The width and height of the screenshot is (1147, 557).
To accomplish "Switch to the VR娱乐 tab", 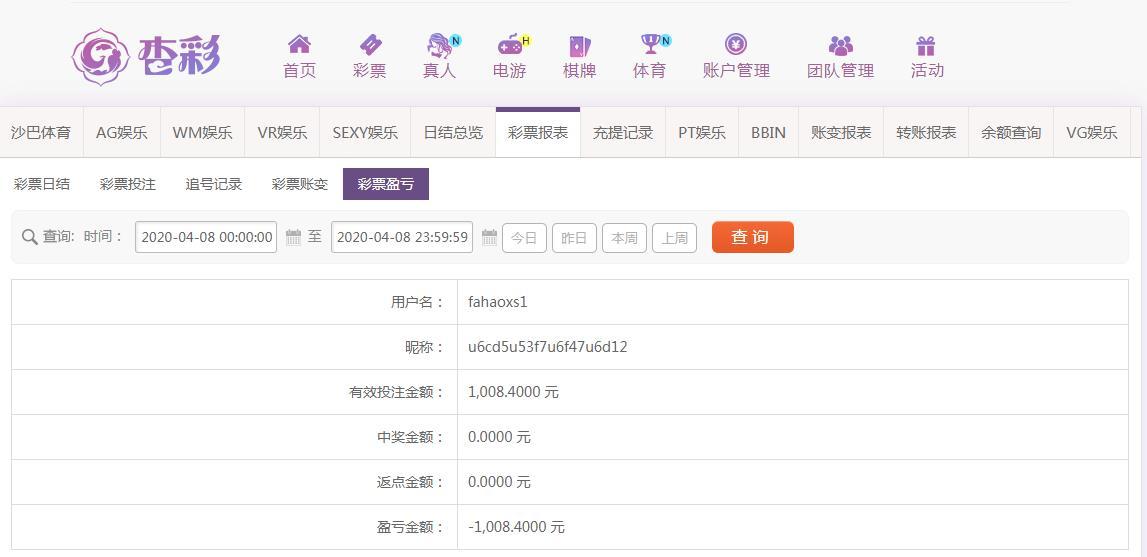I will tap(283, 132).
